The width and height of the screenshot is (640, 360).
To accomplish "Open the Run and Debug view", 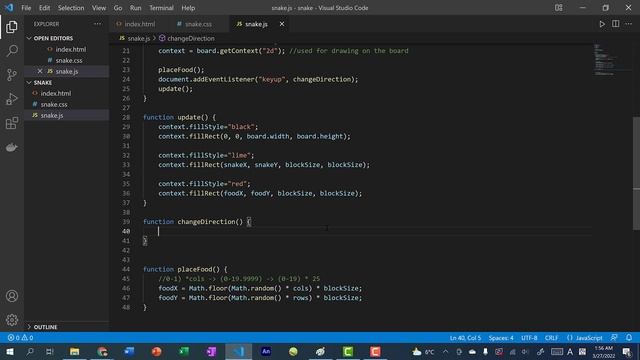I will [x=12, y=99].
